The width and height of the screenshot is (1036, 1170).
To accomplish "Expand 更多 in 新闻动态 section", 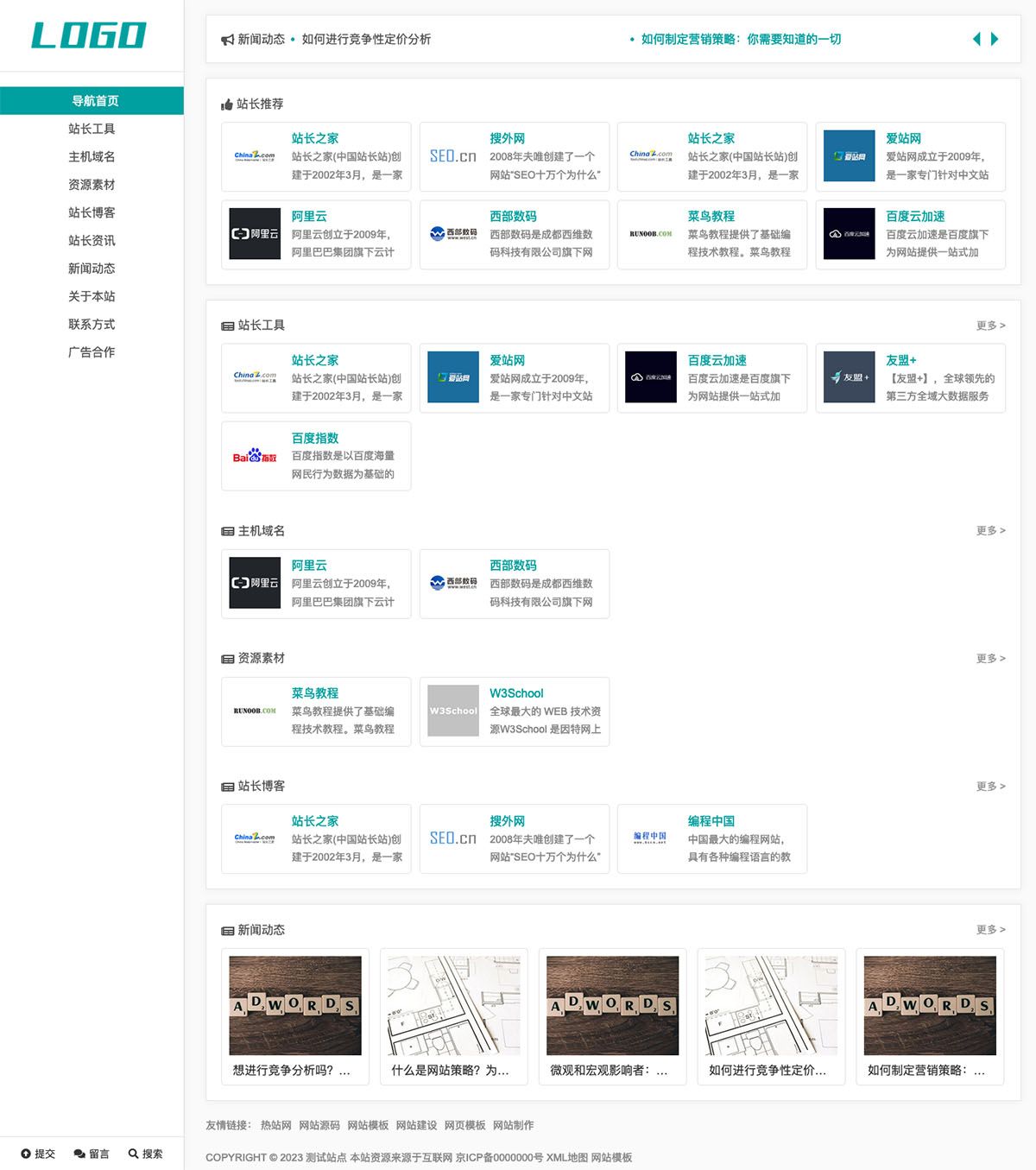I will click(990, 930).
